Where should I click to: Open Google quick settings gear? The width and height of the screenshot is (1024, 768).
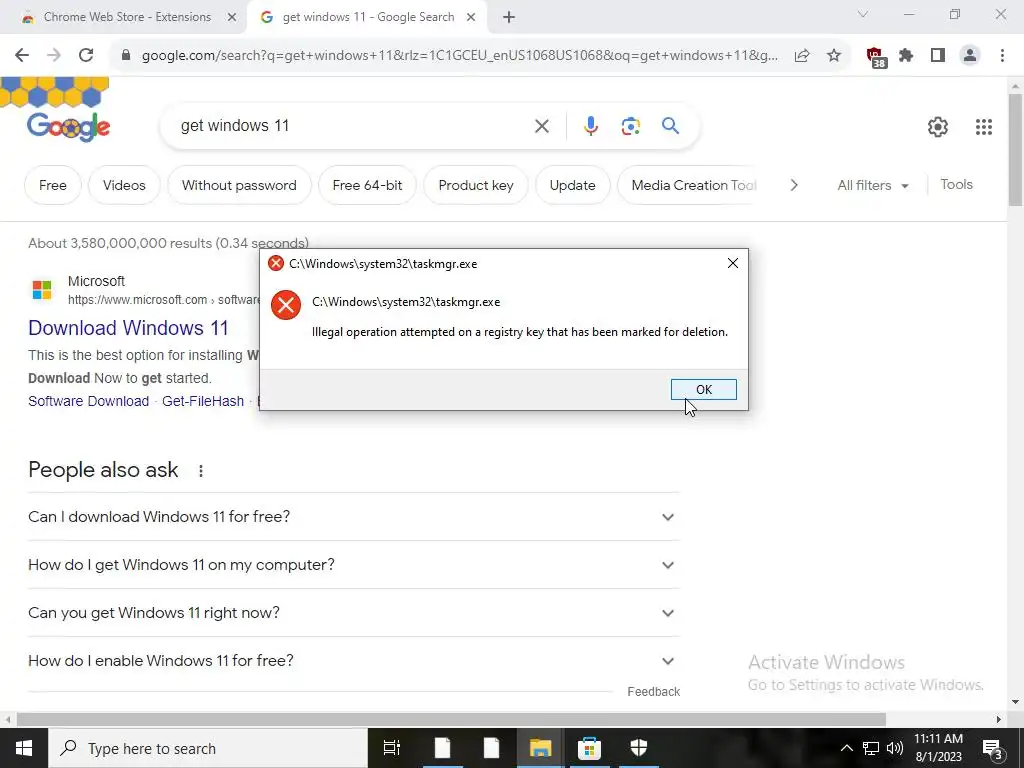938,127
